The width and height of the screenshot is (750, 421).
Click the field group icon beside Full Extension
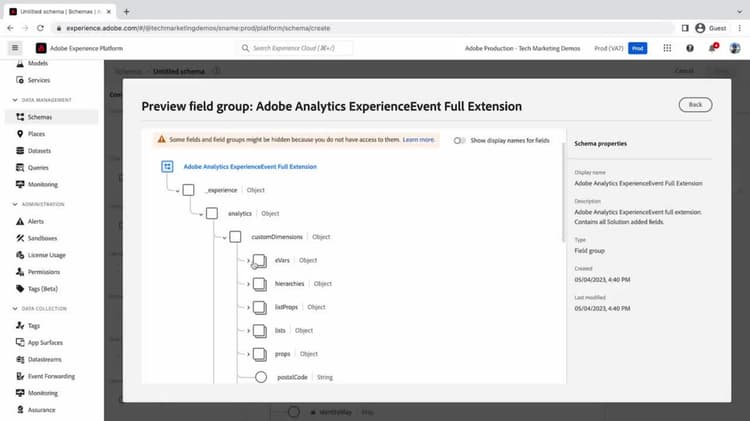point(167,166)
